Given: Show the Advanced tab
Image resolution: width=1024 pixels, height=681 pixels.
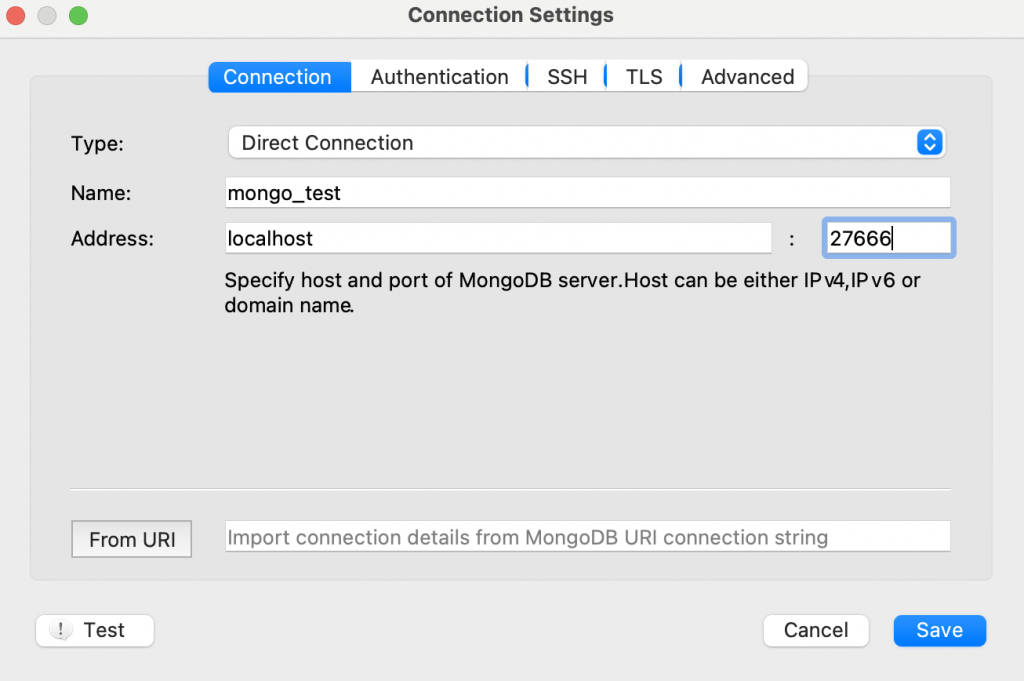Looking at the screenshot, I should (747, 77).
